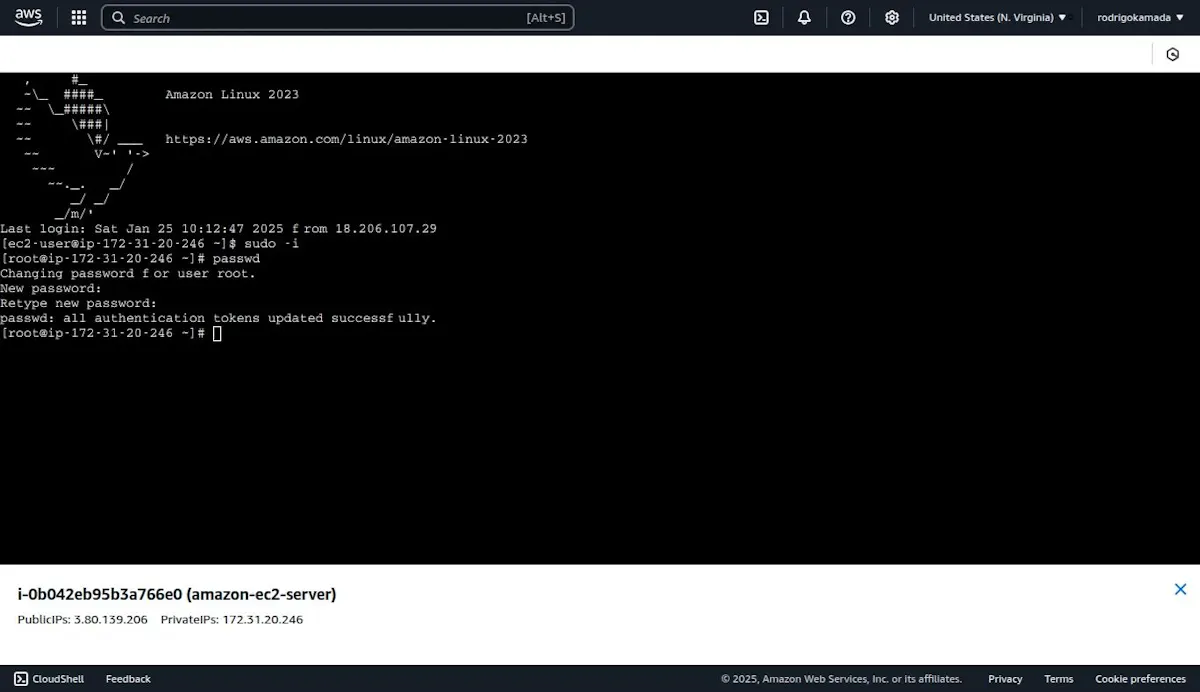
Task: Open the Terms link
Action: click(1058, 679)
